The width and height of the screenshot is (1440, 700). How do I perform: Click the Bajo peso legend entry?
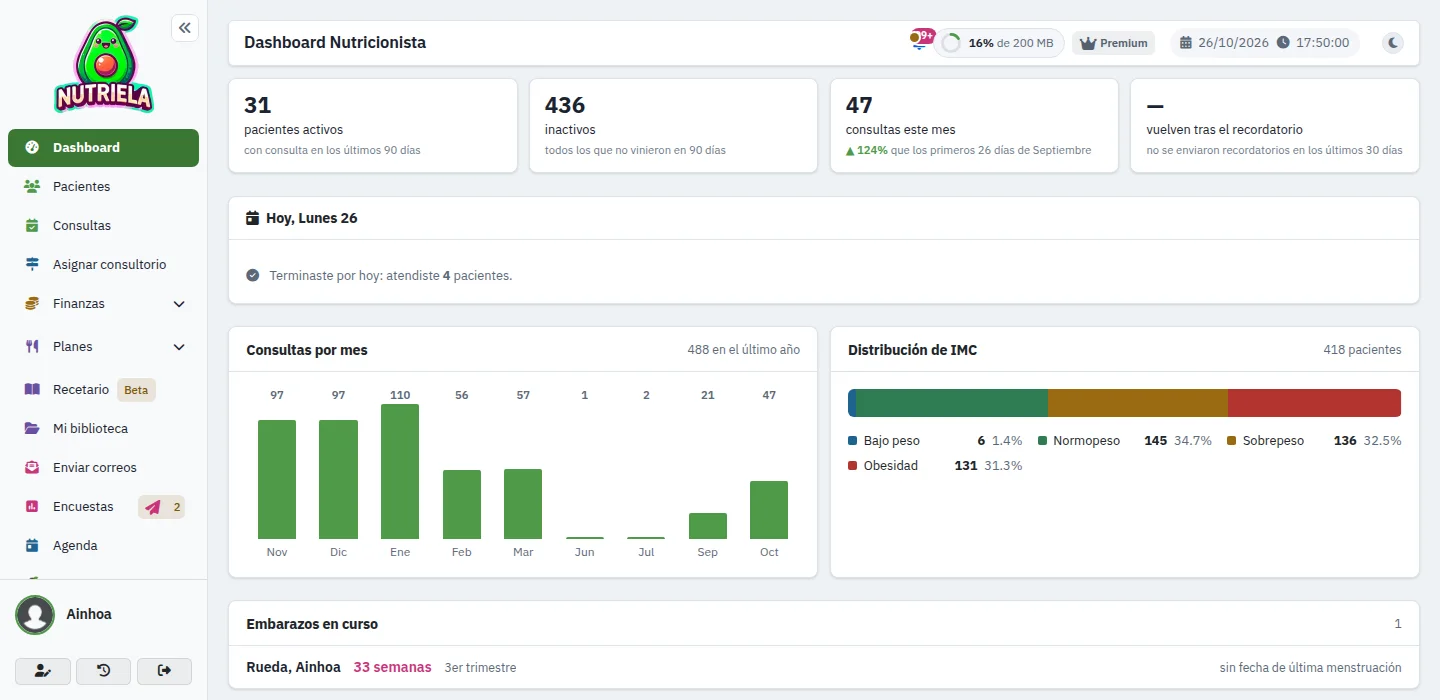tap(935, 441)
